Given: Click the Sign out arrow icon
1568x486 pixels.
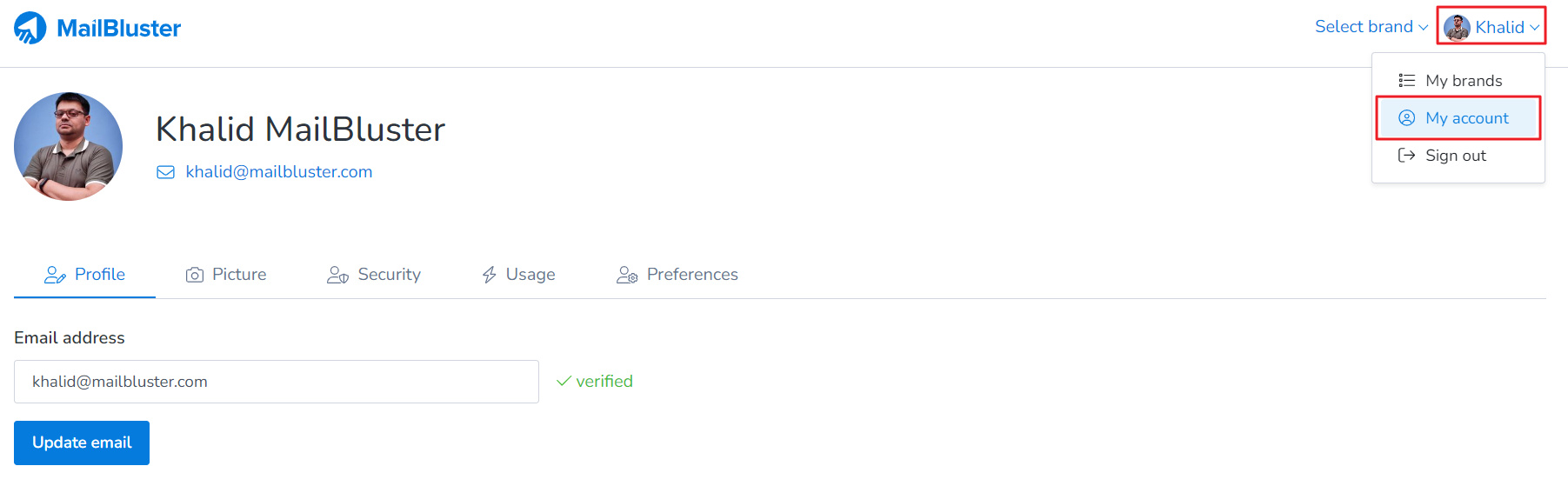Looking at the screenshot, I should (1406, 156).
